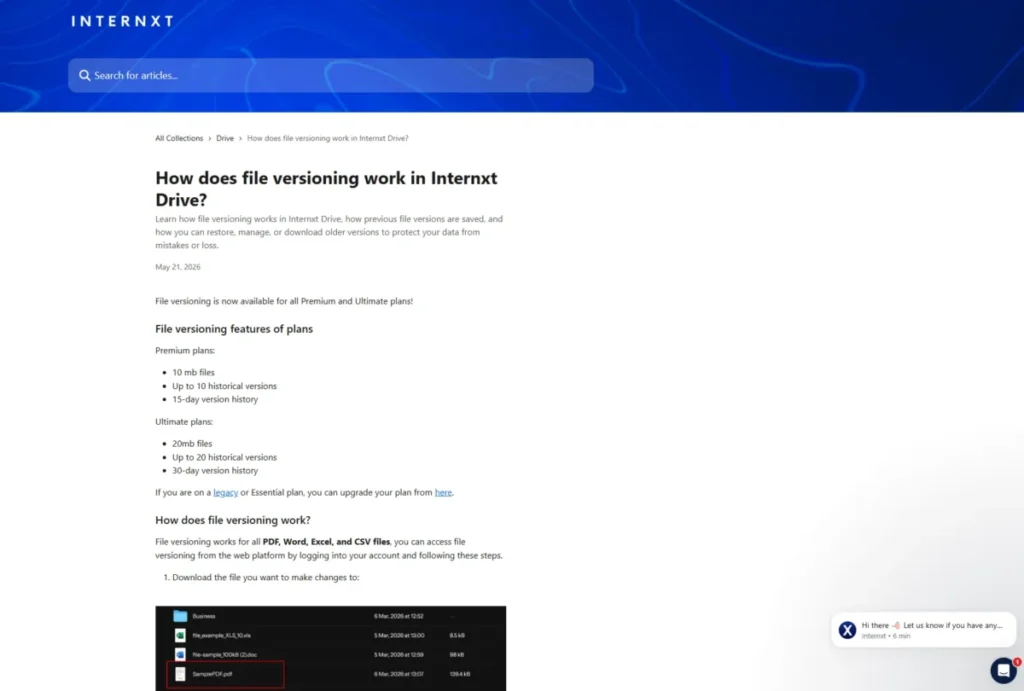Focus the Search for articles input field
Image resolution: width=1024 pixels, height=691 pixels.
[330, 76]
